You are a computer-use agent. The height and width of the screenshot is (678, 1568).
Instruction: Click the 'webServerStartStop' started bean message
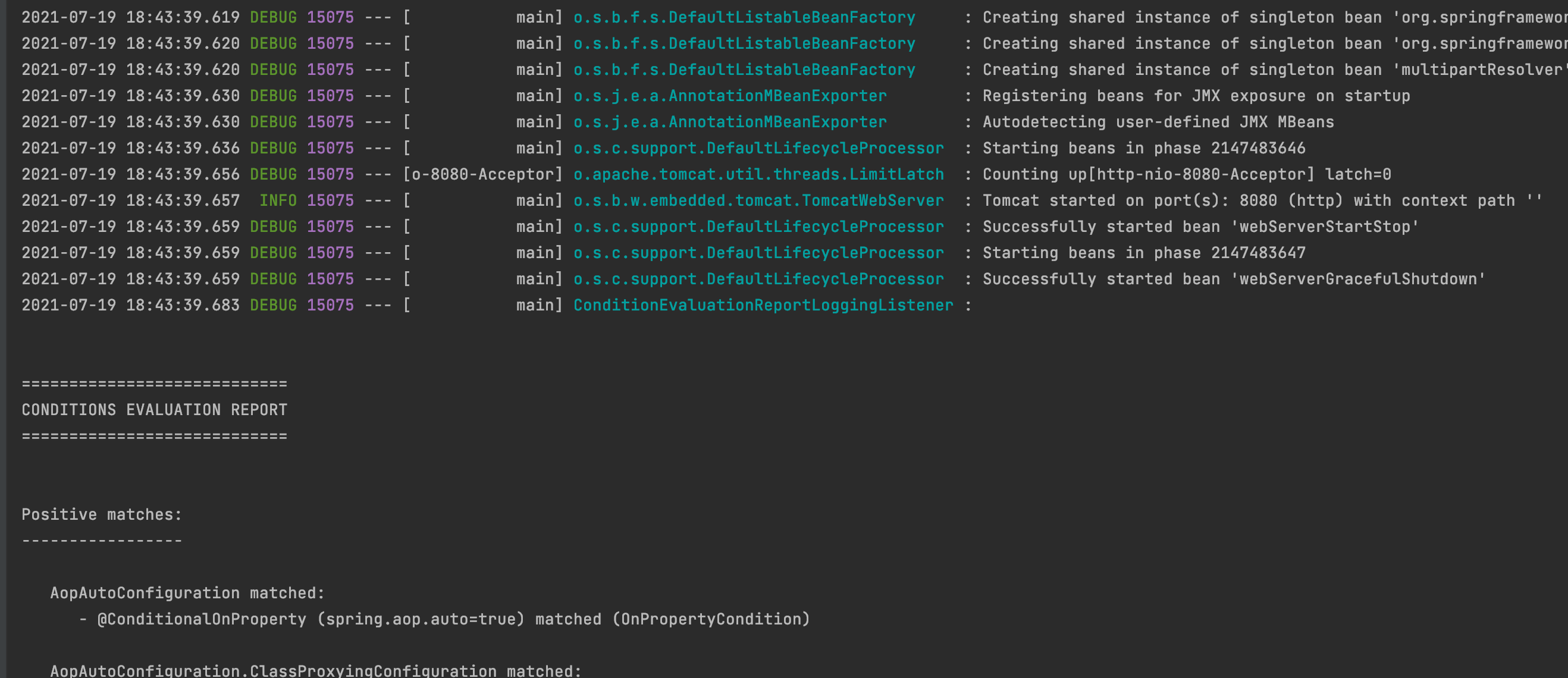1200,227
